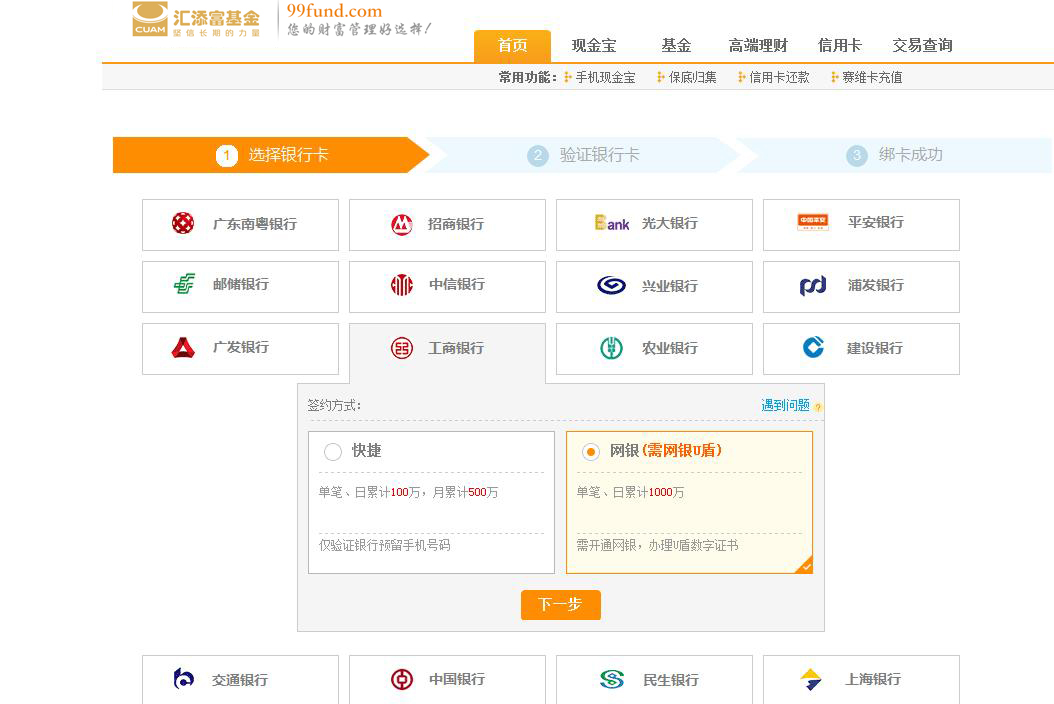Click the 浦发银行 logo icon

(x=813, y=286)
